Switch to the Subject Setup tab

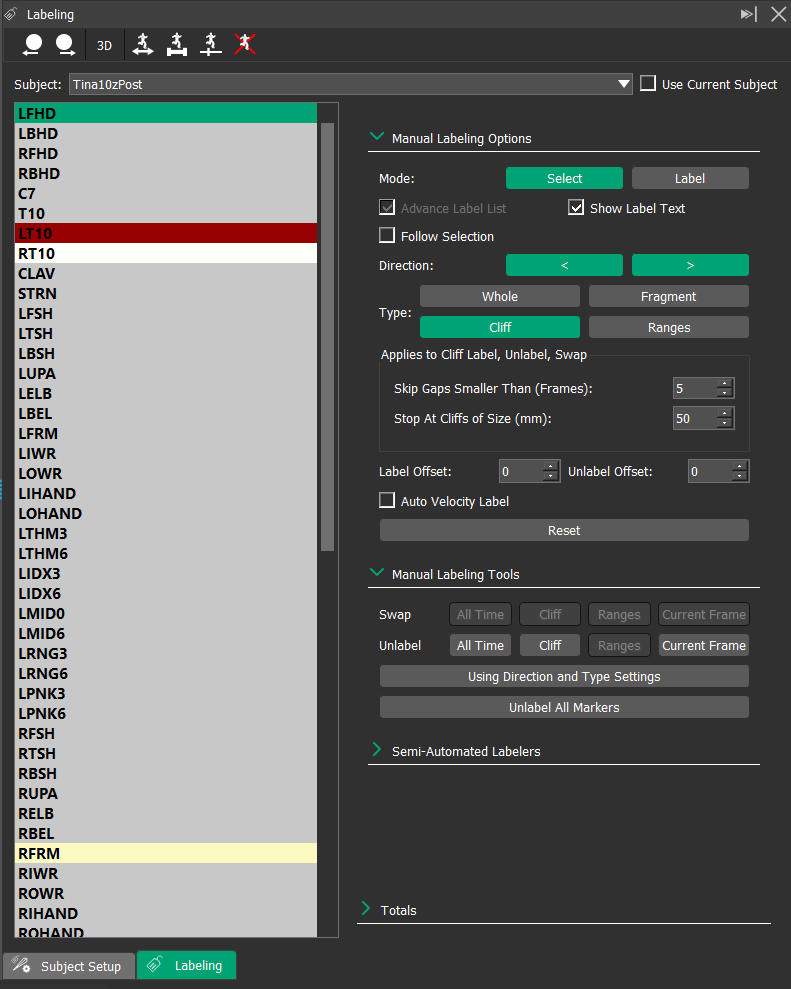tap(68, 966)
